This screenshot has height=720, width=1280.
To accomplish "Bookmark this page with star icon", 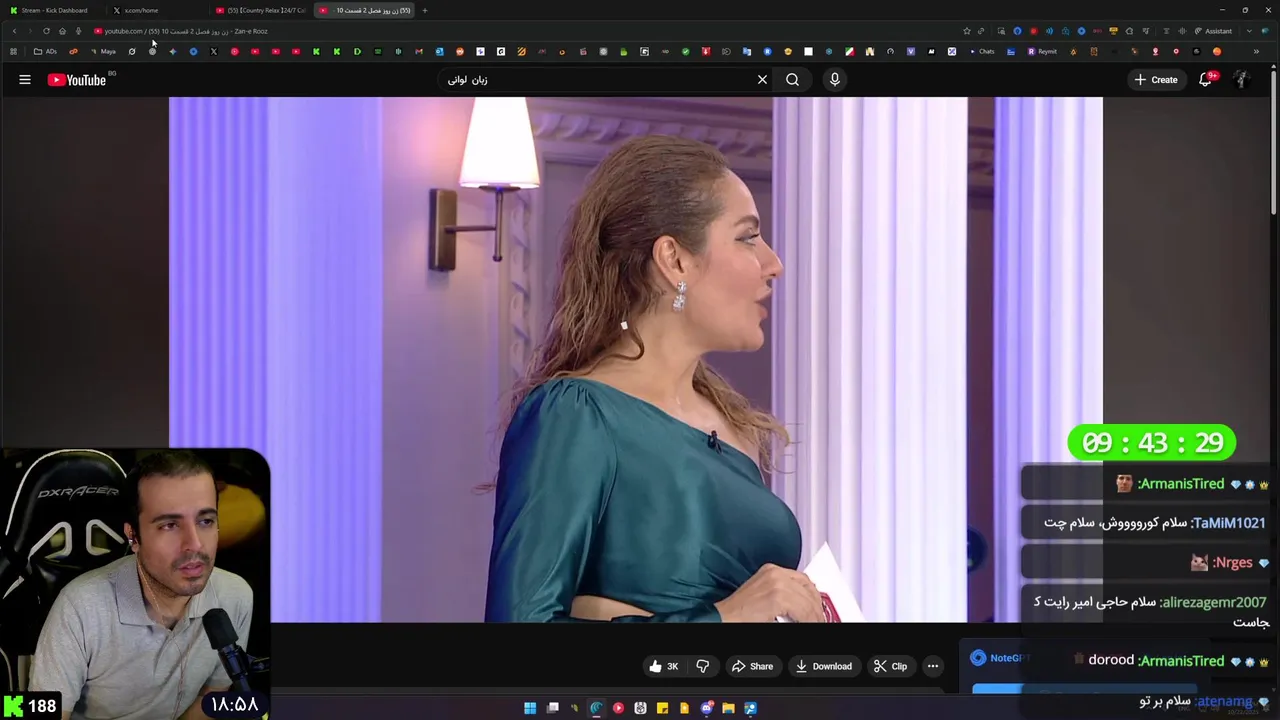I will coord(967,31).
